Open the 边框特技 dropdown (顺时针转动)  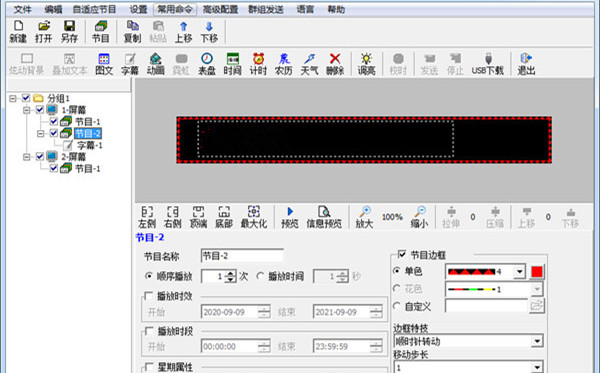(x=537, y=341)
